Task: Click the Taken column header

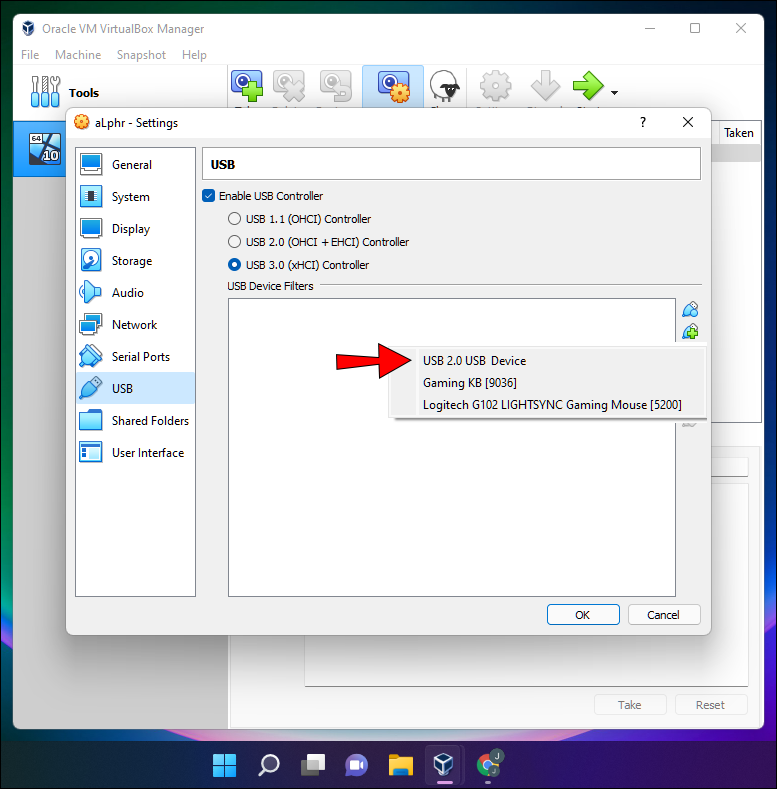Action: (739, 133)
